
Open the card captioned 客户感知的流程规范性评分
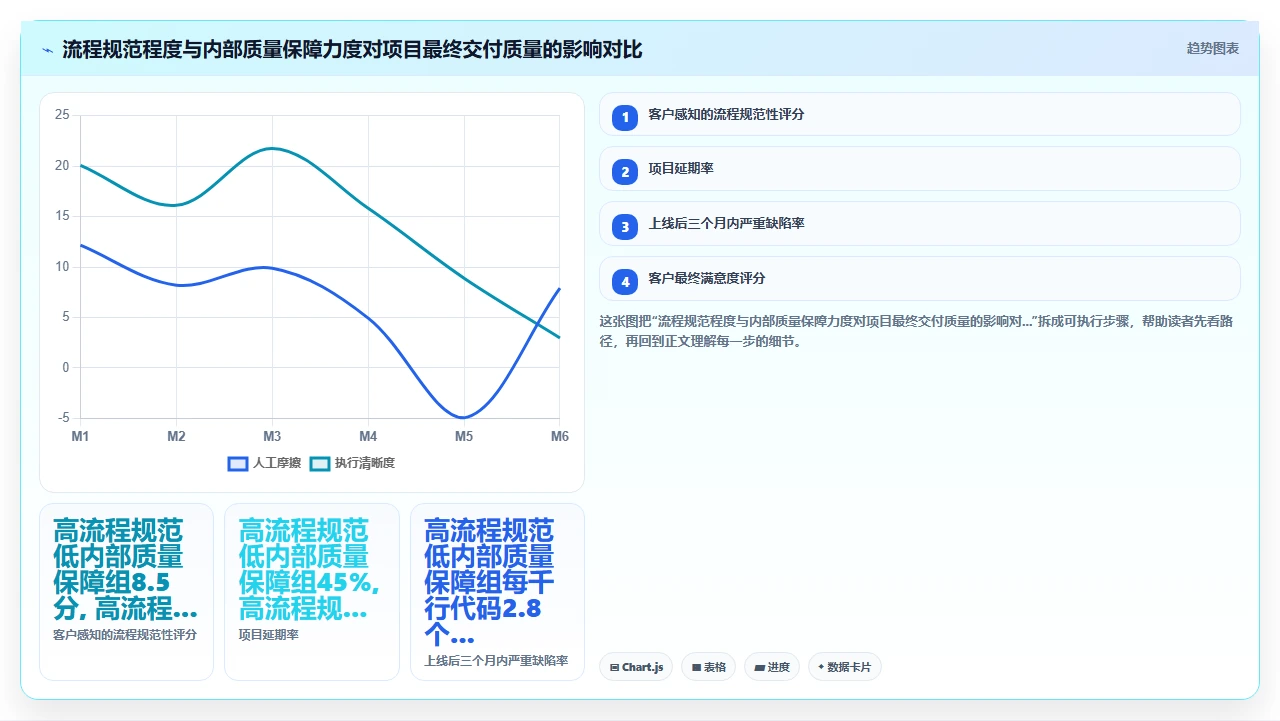(126, 592)
